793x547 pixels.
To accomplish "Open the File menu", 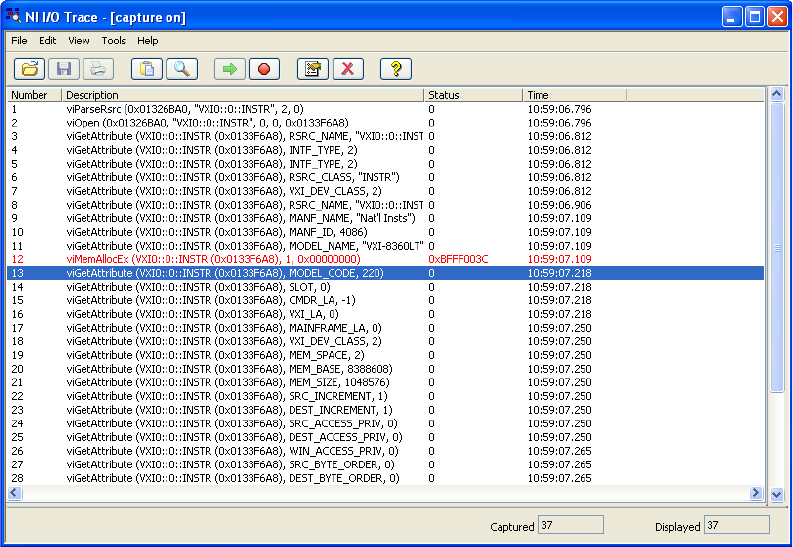I will click(x=19, y=40).
